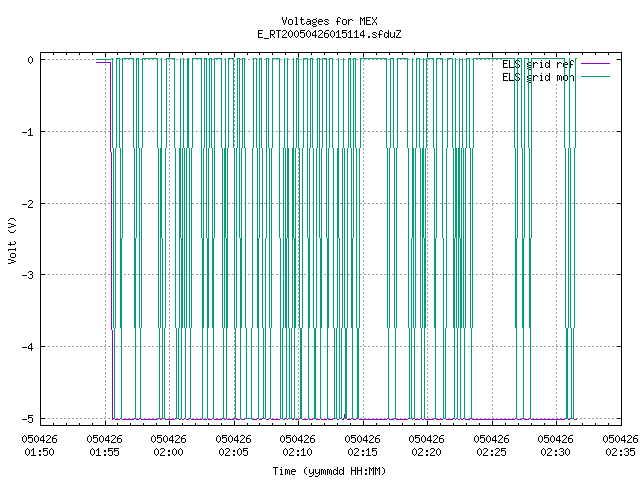Screen dimensions: 640x480
Task: Click the x-axis time label 02:15
Action: tap(362, 452)
